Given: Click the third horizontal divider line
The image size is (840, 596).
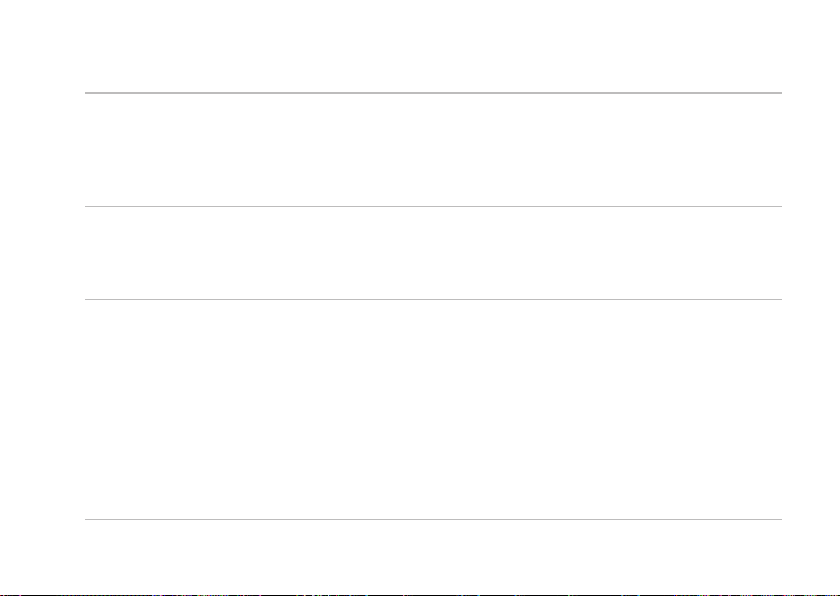Looking at the screenshot, I should point(433,299).
